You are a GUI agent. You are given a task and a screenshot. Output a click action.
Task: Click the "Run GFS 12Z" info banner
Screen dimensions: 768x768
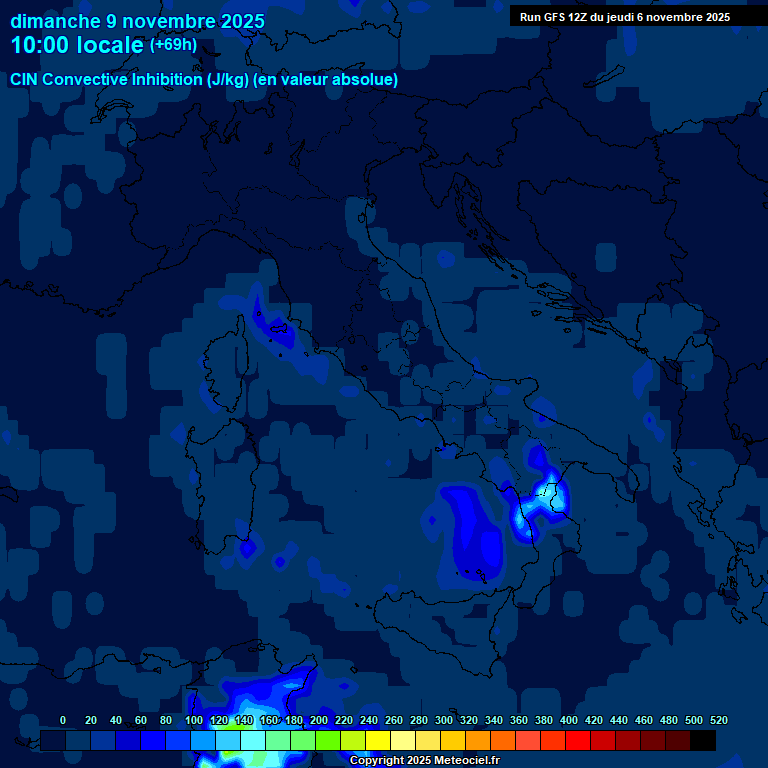[624, 17]
